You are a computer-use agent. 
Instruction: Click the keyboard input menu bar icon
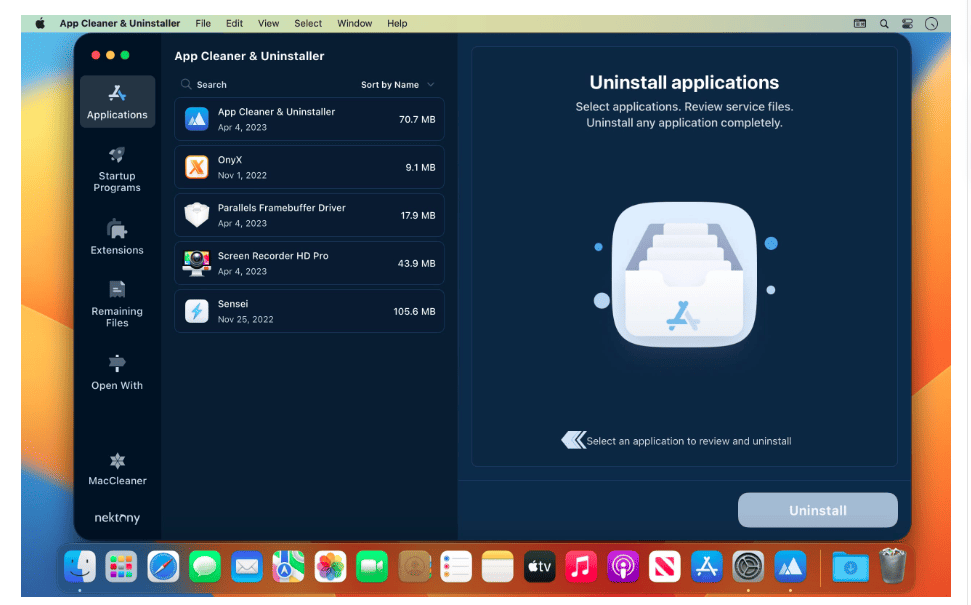click(x=860, y=24)
